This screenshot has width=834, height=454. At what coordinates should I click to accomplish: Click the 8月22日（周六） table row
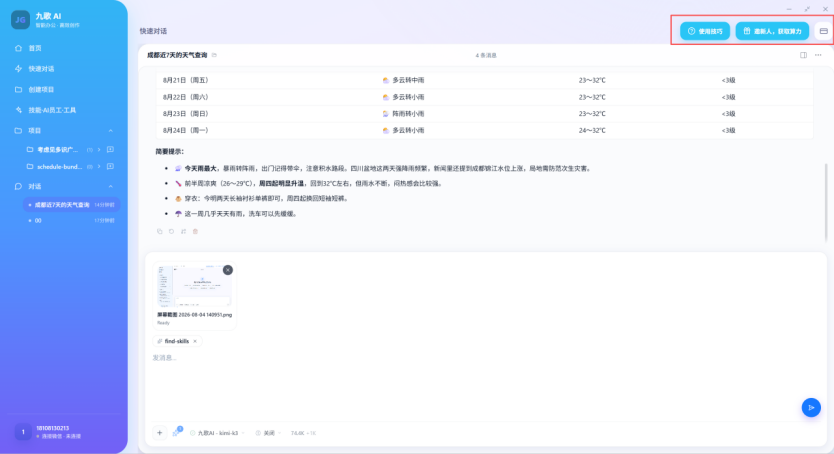(484, 97)
